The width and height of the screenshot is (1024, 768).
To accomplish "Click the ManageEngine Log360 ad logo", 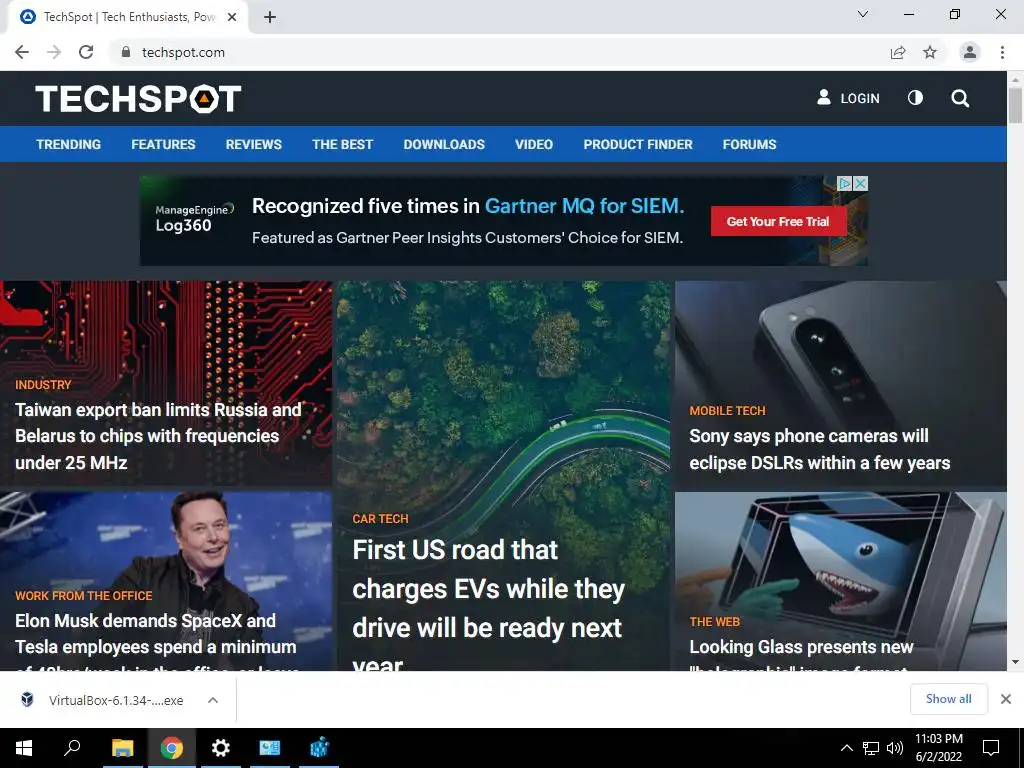I will point(193,218).
